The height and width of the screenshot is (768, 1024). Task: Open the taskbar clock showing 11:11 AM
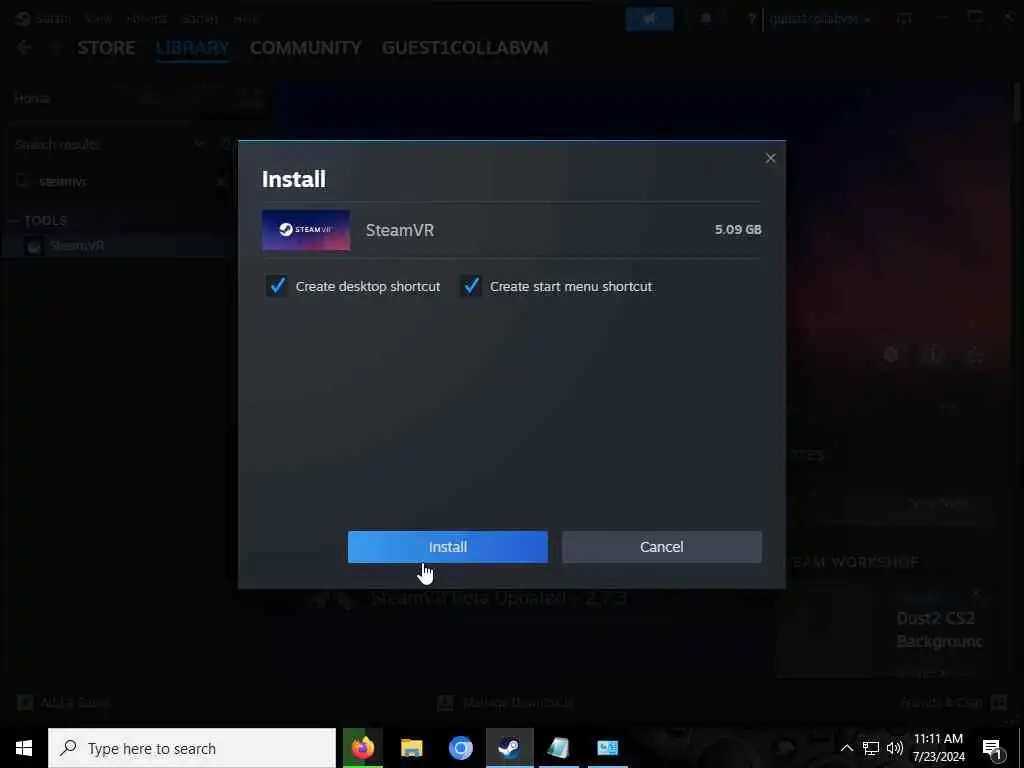pos(938,748)
